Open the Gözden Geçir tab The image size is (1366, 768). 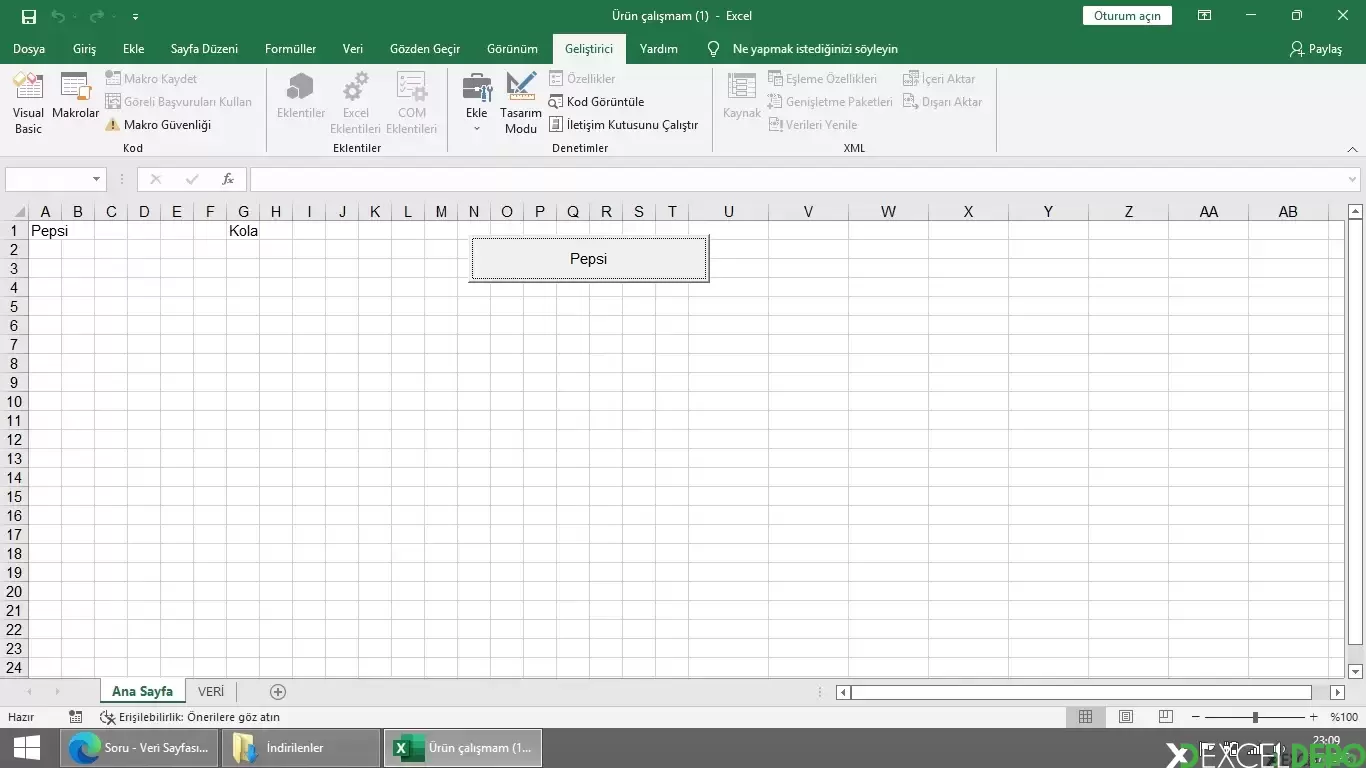tap(425, 49)
